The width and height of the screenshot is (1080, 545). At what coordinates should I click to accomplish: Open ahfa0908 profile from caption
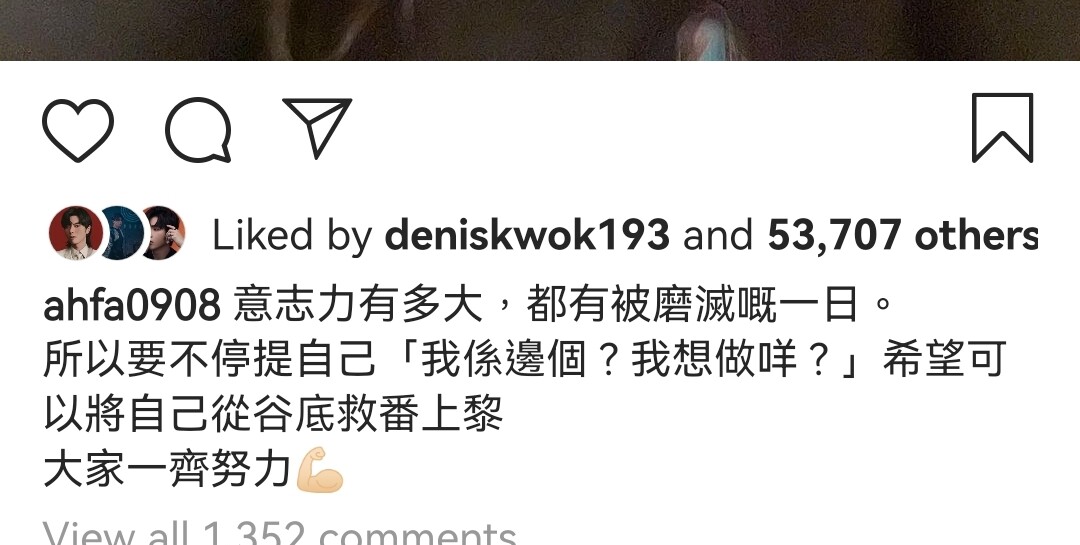click(132, 305)
